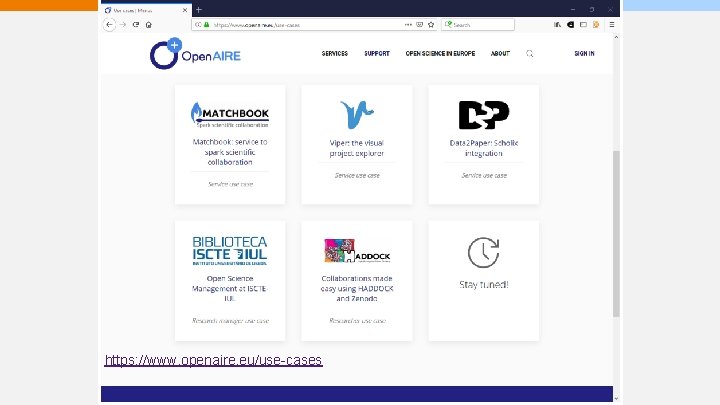
Task: Click the page vertical scrollbar thumb
Action: (616, 233)
